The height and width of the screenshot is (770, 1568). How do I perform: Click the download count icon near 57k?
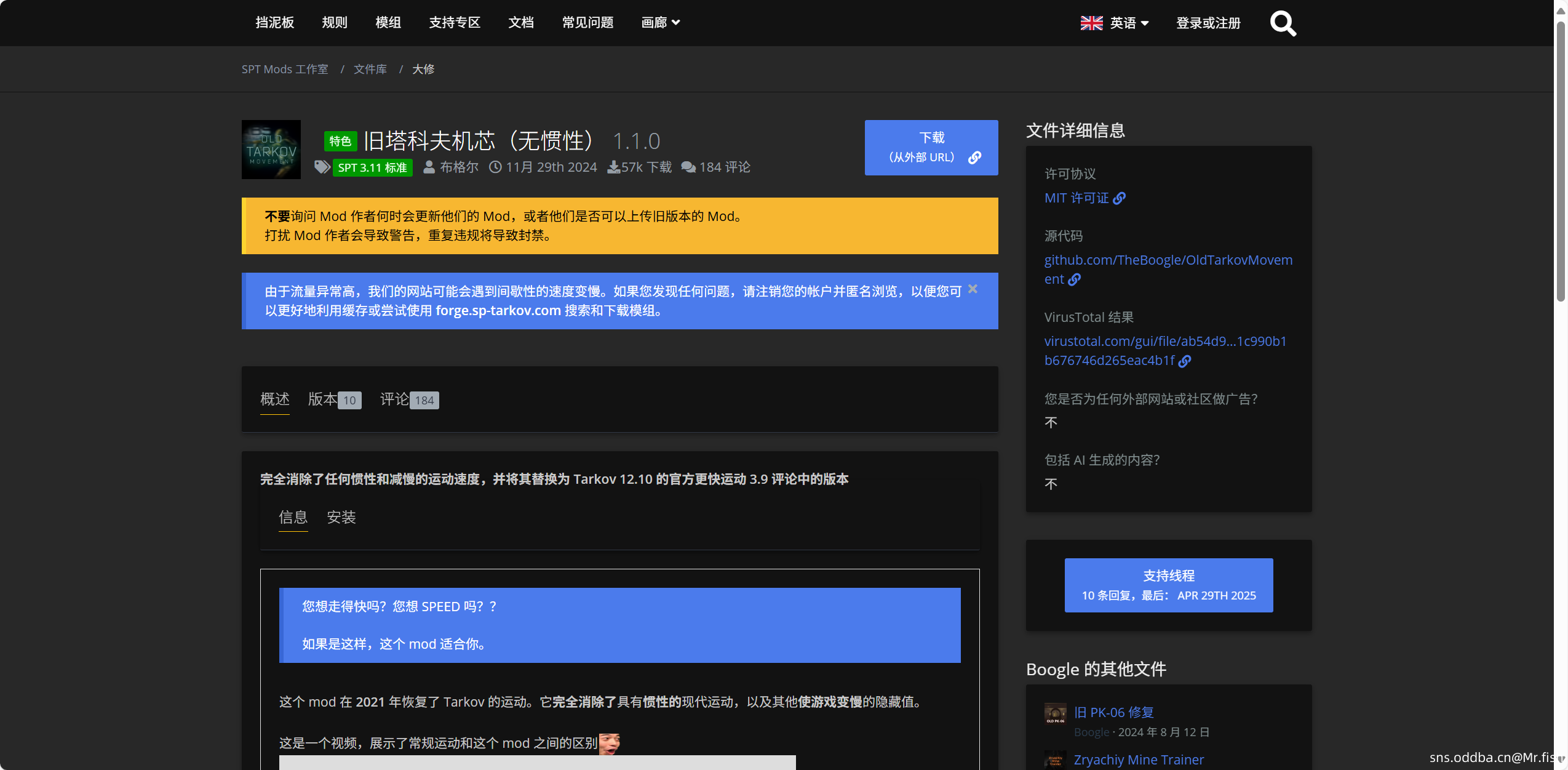(613, 167)
